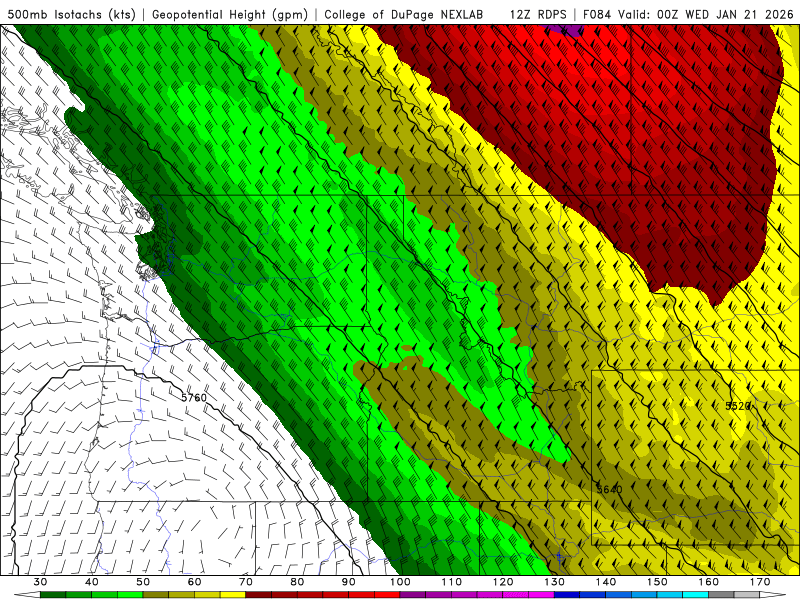The image size is (800, 600).
Task: Select the dark purple swatch right of 100
Action: click(413, 595)
